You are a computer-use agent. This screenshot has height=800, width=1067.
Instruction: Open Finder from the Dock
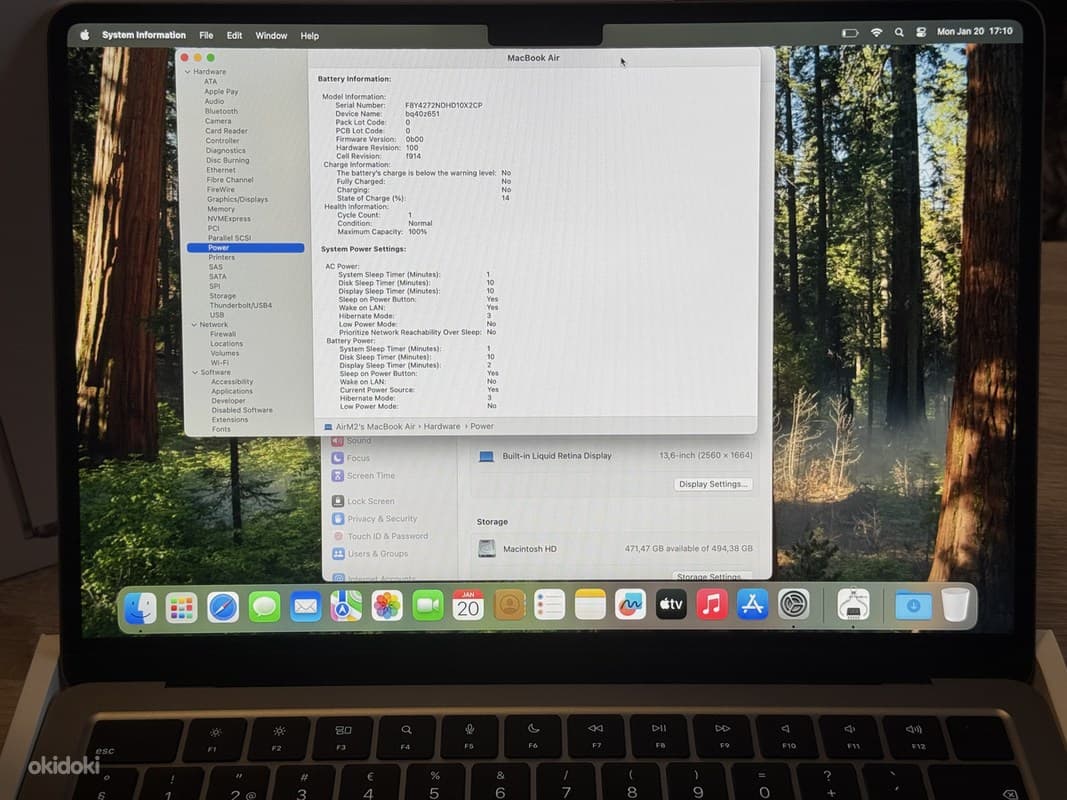[141, 607]
